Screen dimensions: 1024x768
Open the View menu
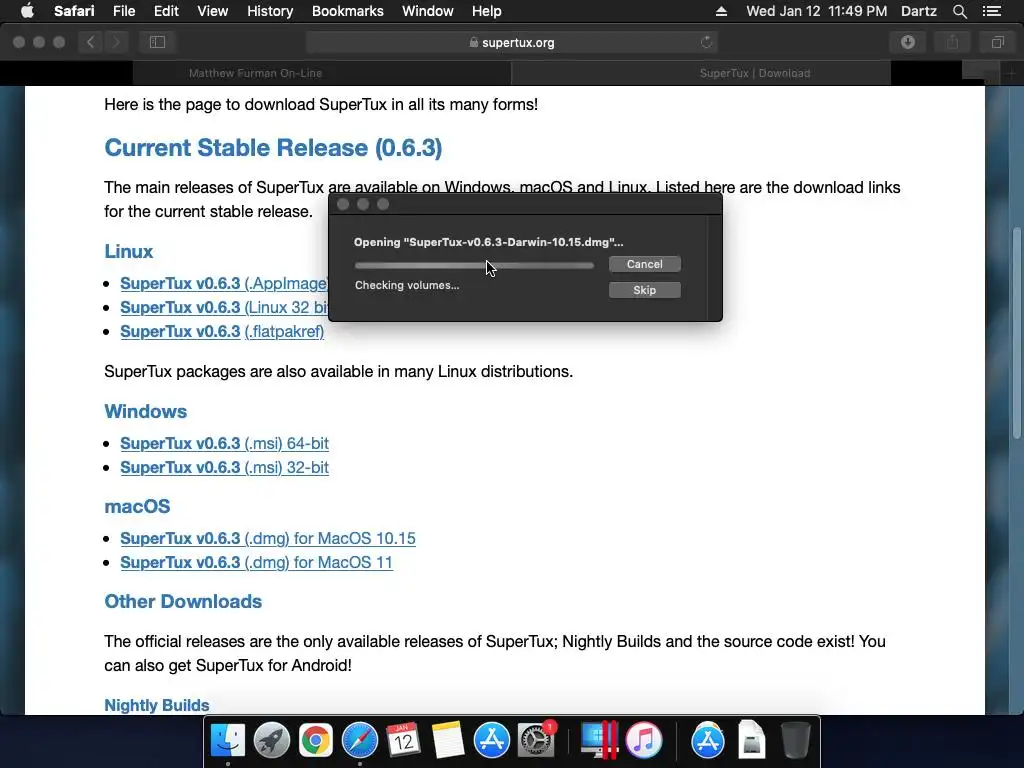pyautogui.click(x=212, y=11)
